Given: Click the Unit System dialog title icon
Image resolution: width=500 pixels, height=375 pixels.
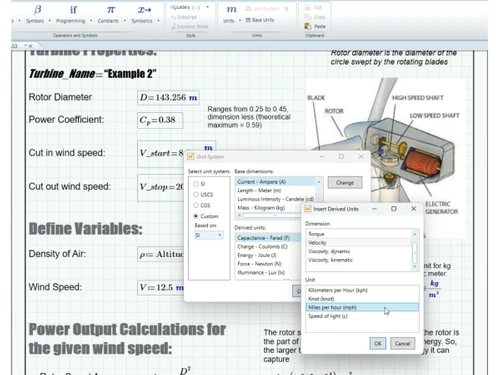Looking at the screenshot, I should click(x=191, y=157).
